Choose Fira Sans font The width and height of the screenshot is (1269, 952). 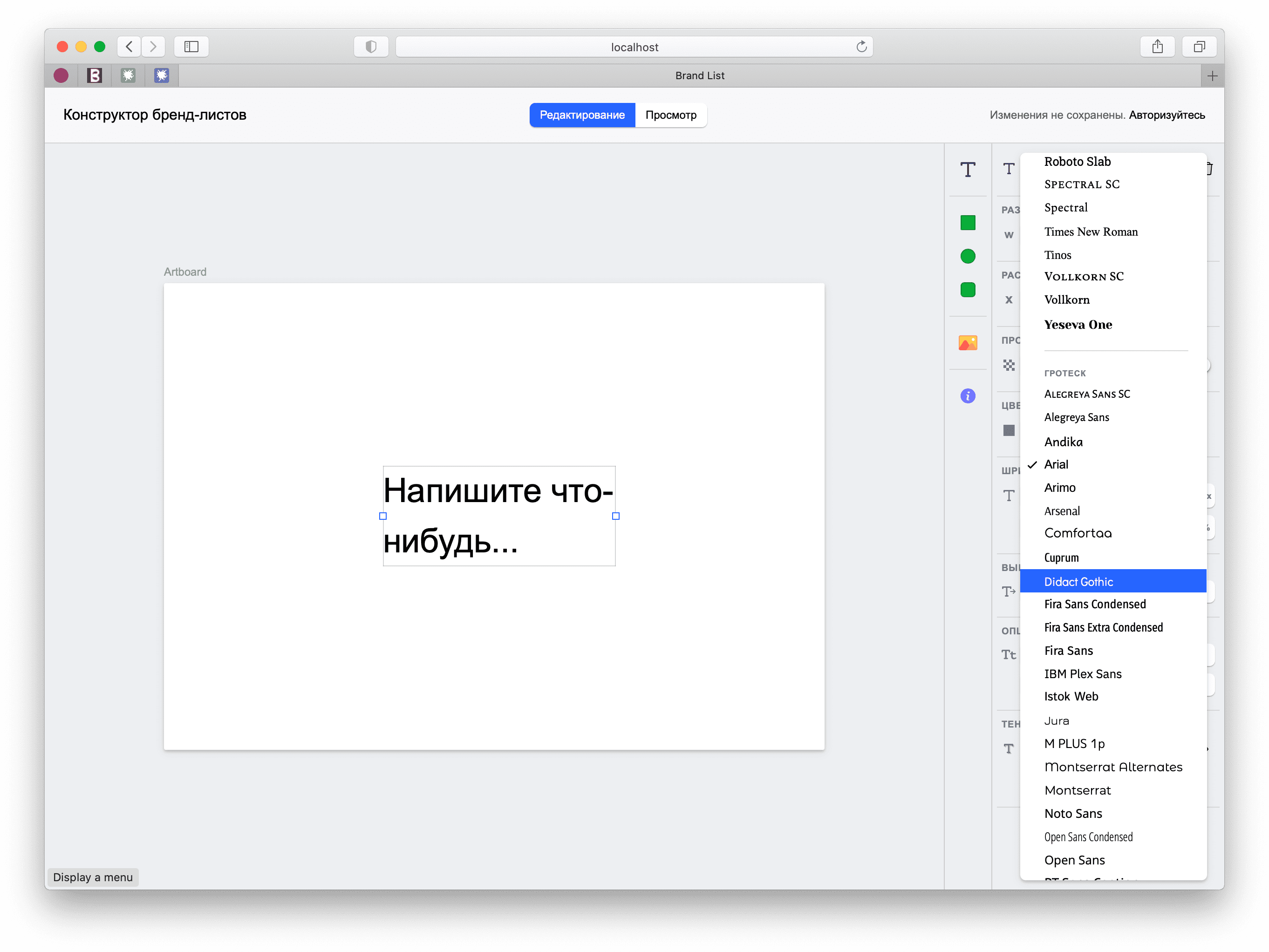pyautogui.click(x=1113, y=651)
